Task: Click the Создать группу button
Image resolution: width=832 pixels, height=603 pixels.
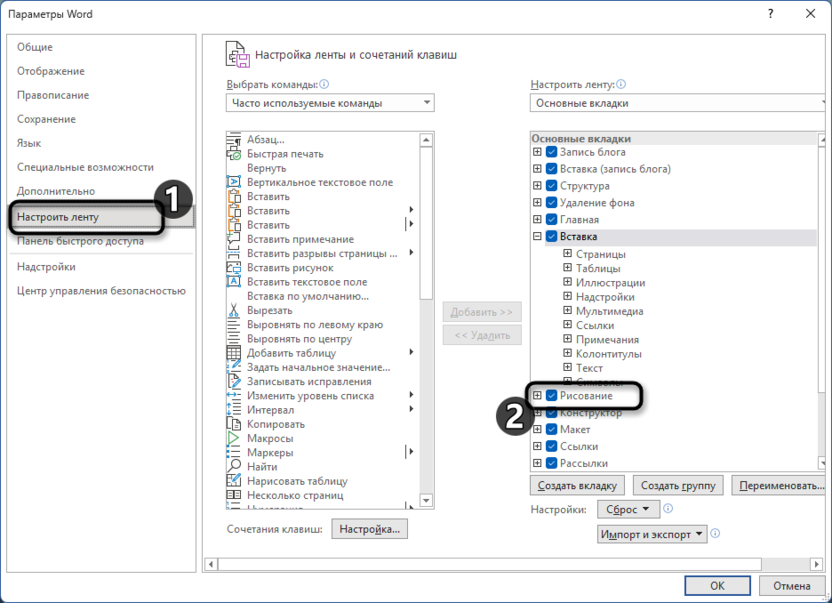Action: coord(678,485)
